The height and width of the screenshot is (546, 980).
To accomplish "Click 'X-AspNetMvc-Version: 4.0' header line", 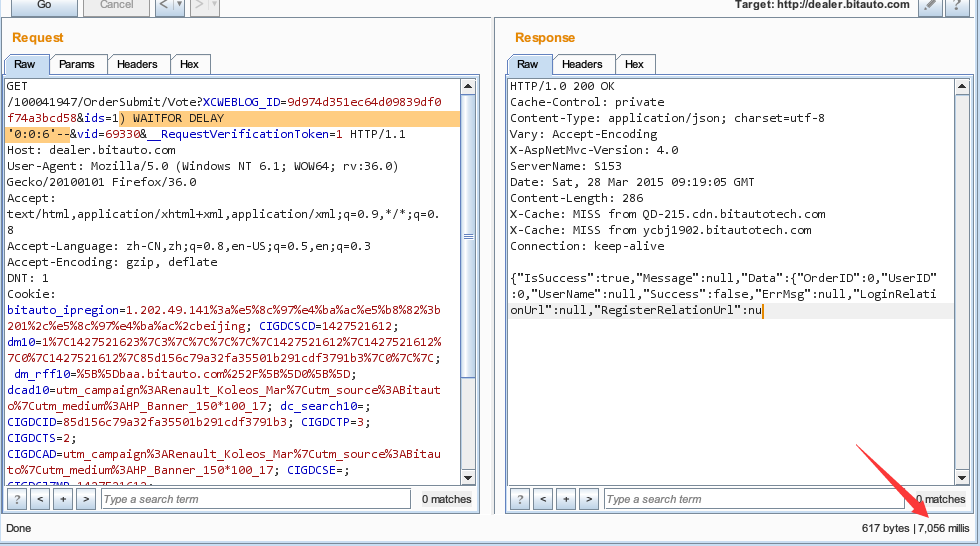I will (x=594, y=150).
